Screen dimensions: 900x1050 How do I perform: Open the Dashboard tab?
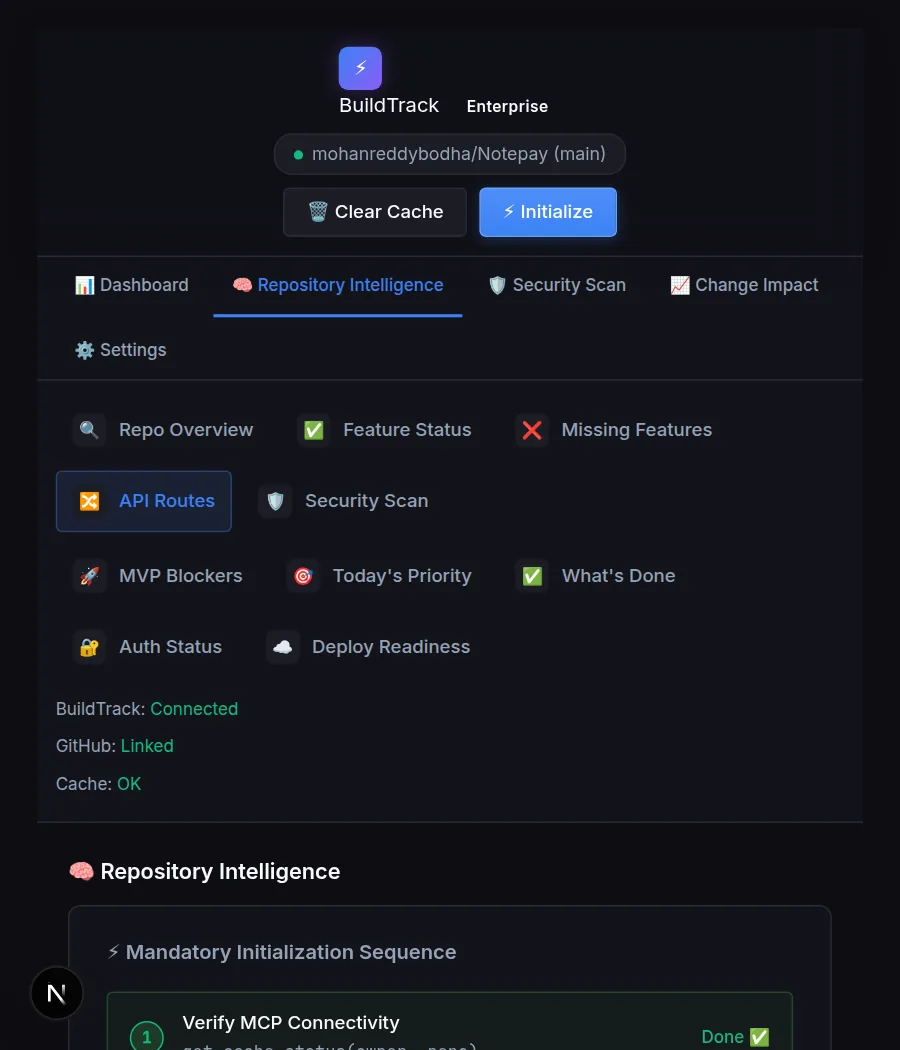(x=132, y=285)
